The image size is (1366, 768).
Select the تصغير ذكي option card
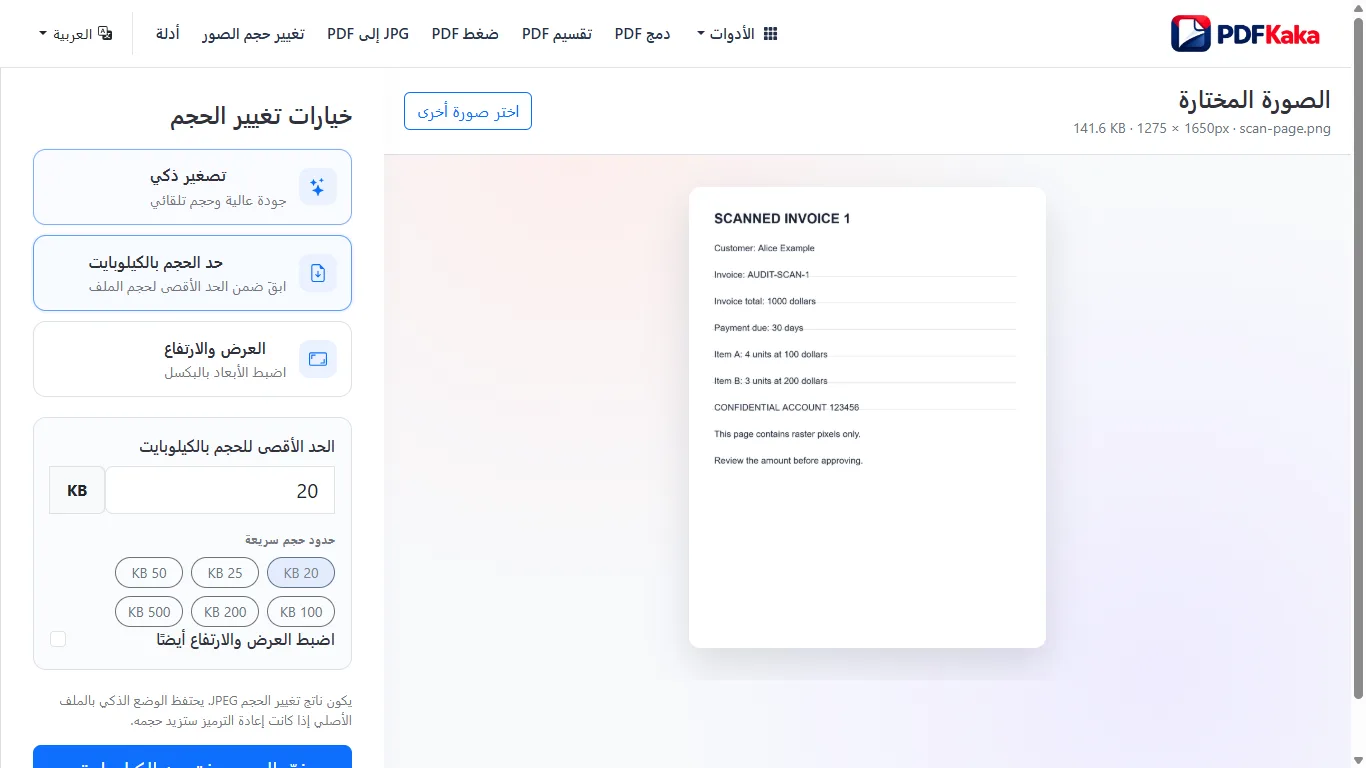click(192, 187)
